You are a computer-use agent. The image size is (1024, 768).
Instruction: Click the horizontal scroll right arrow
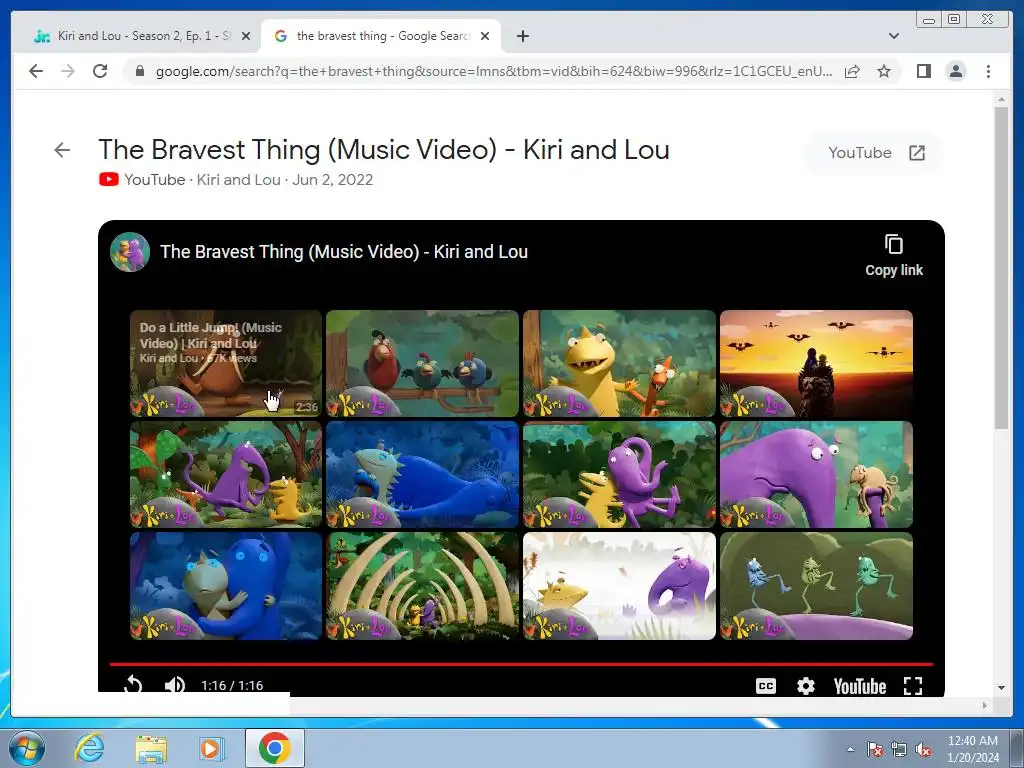(x=985, y=705)
